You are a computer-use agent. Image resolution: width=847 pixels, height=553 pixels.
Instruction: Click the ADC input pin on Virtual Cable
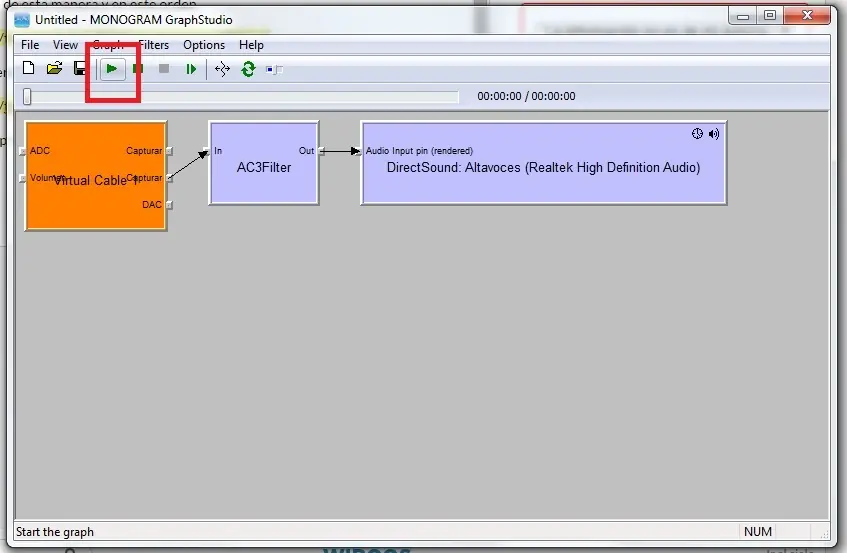(22, 151)
